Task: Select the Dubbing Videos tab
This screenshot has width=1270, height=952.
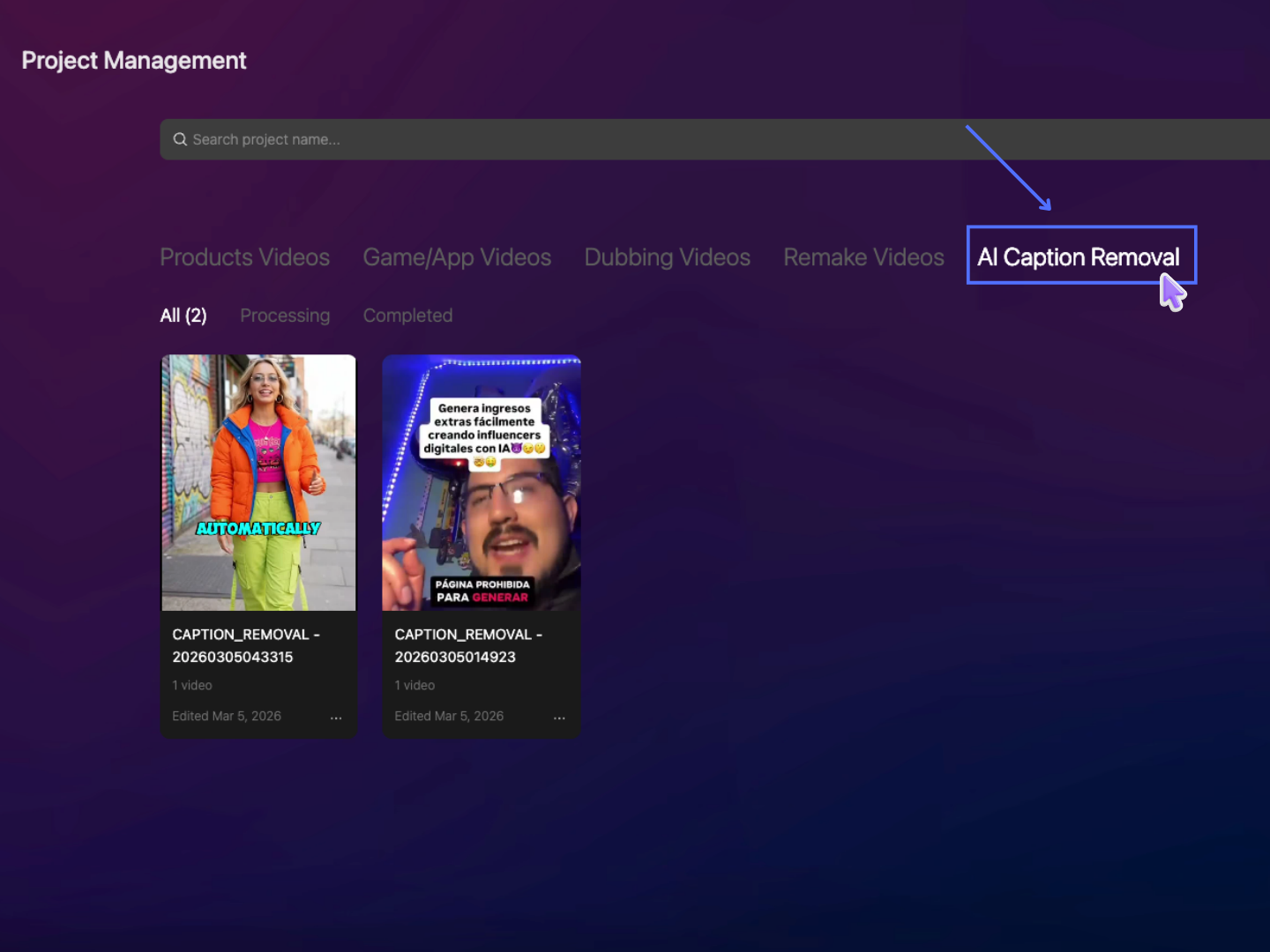Action: coord(667,257)
